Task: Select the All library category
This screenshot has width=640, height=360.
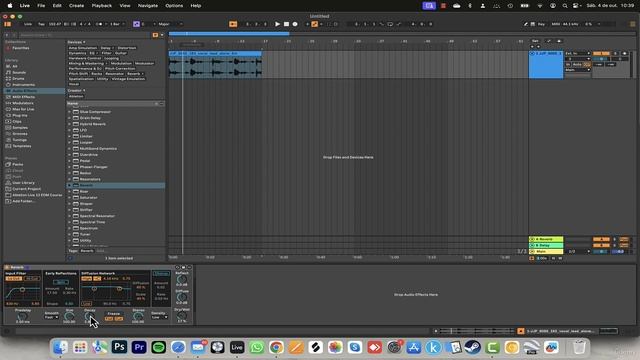Action: (x=15, y=66)
